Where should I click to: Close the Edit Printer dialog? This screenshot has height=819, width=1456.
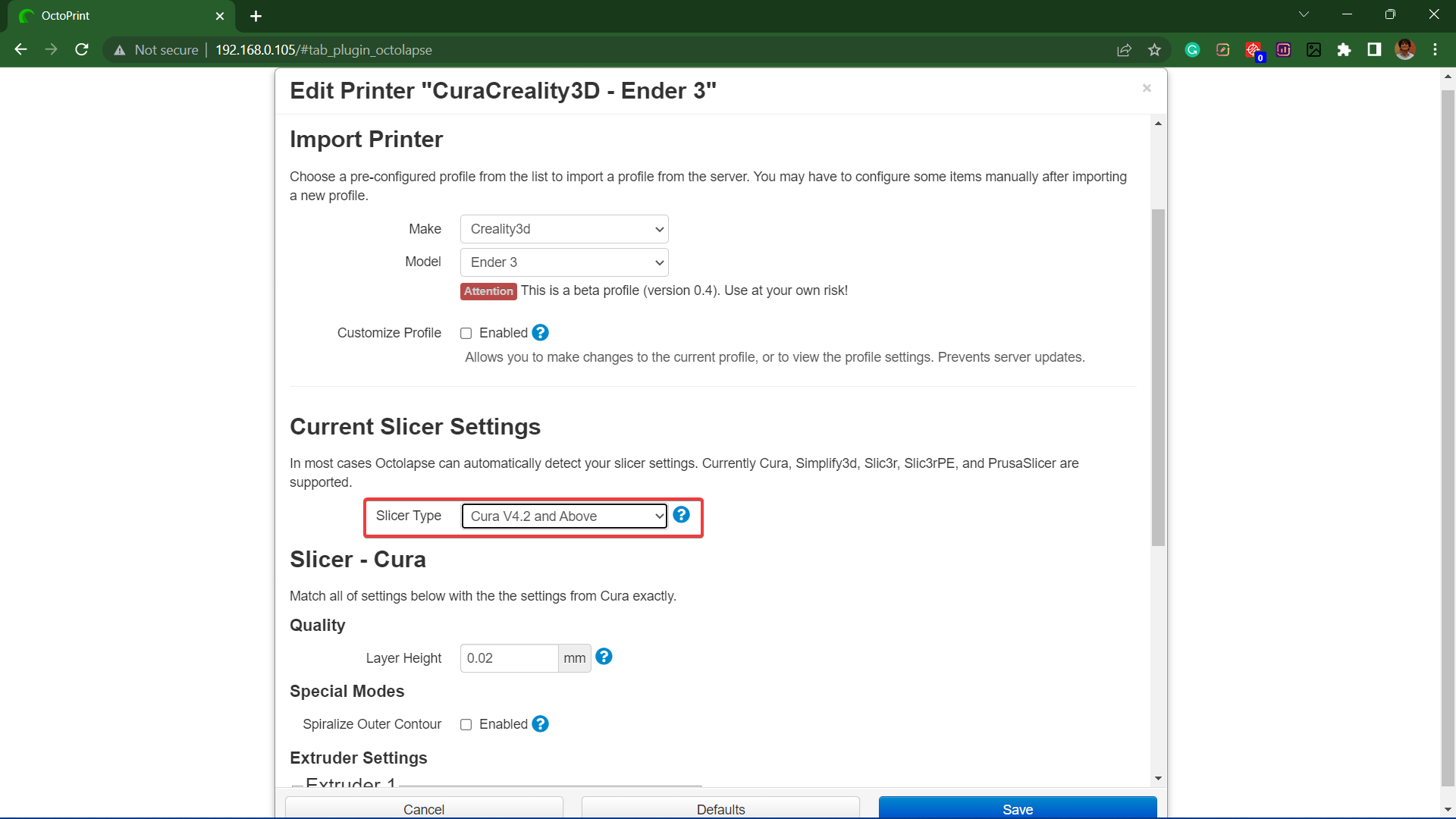pyautogui.click(x=1147, y=88)
